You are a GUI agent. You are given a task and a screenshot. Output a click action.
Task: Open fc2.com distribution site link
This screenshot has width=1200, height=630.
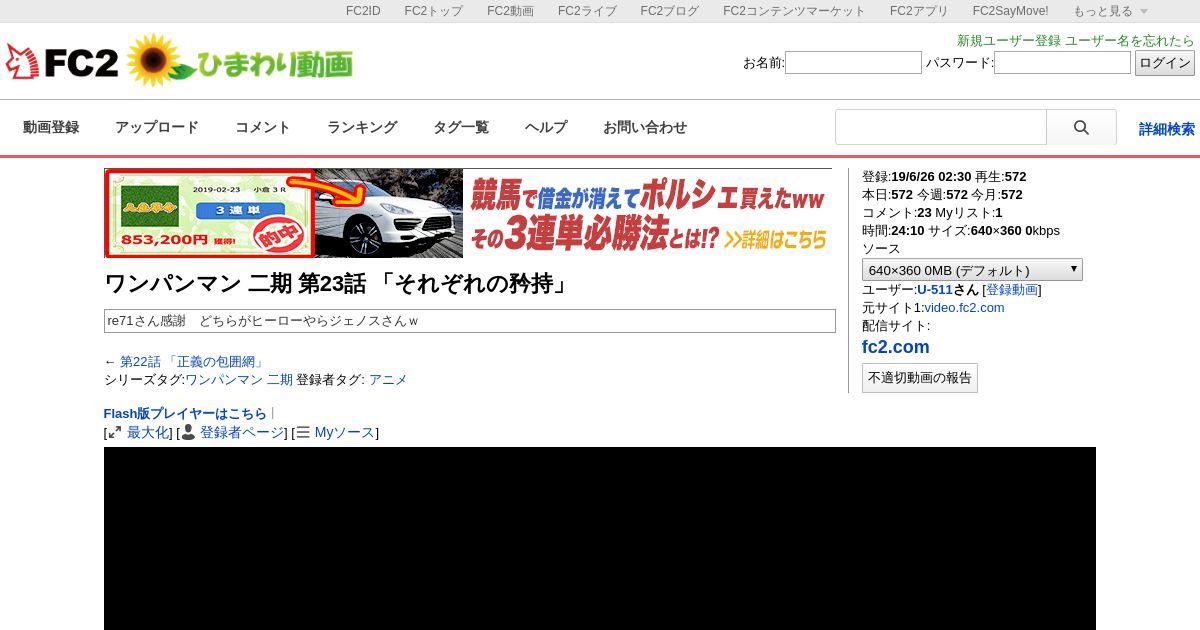tap(896, 347)
